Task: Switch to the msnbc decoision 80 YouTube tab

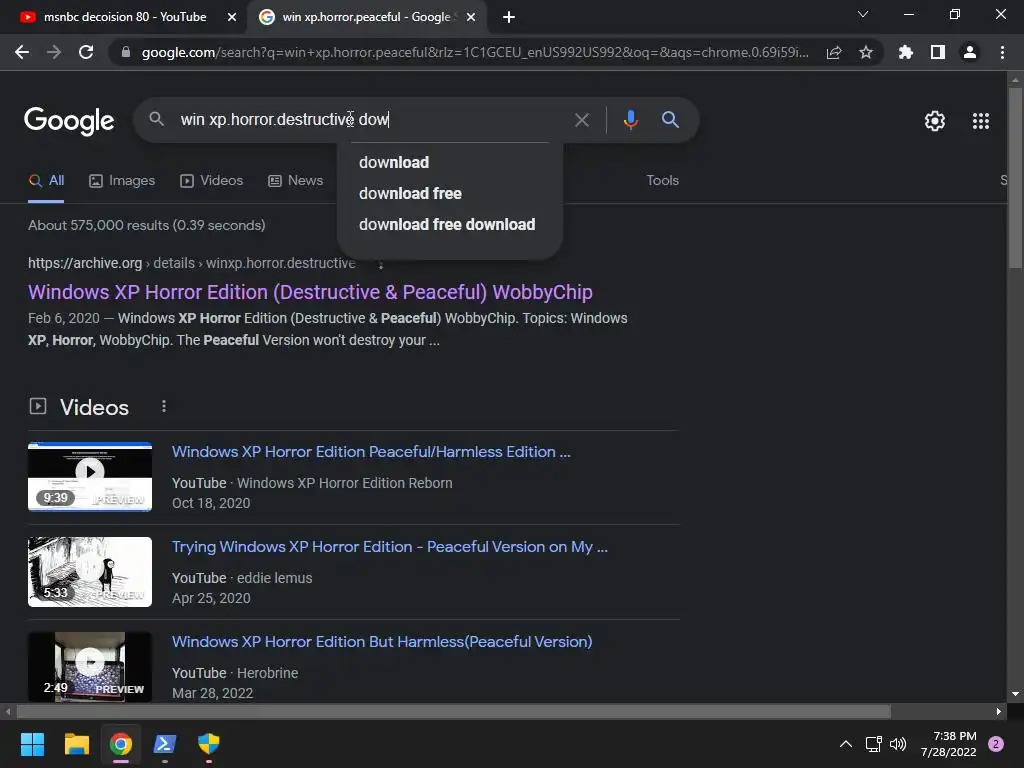Action: pyautogui.click(x=125, y=17)
